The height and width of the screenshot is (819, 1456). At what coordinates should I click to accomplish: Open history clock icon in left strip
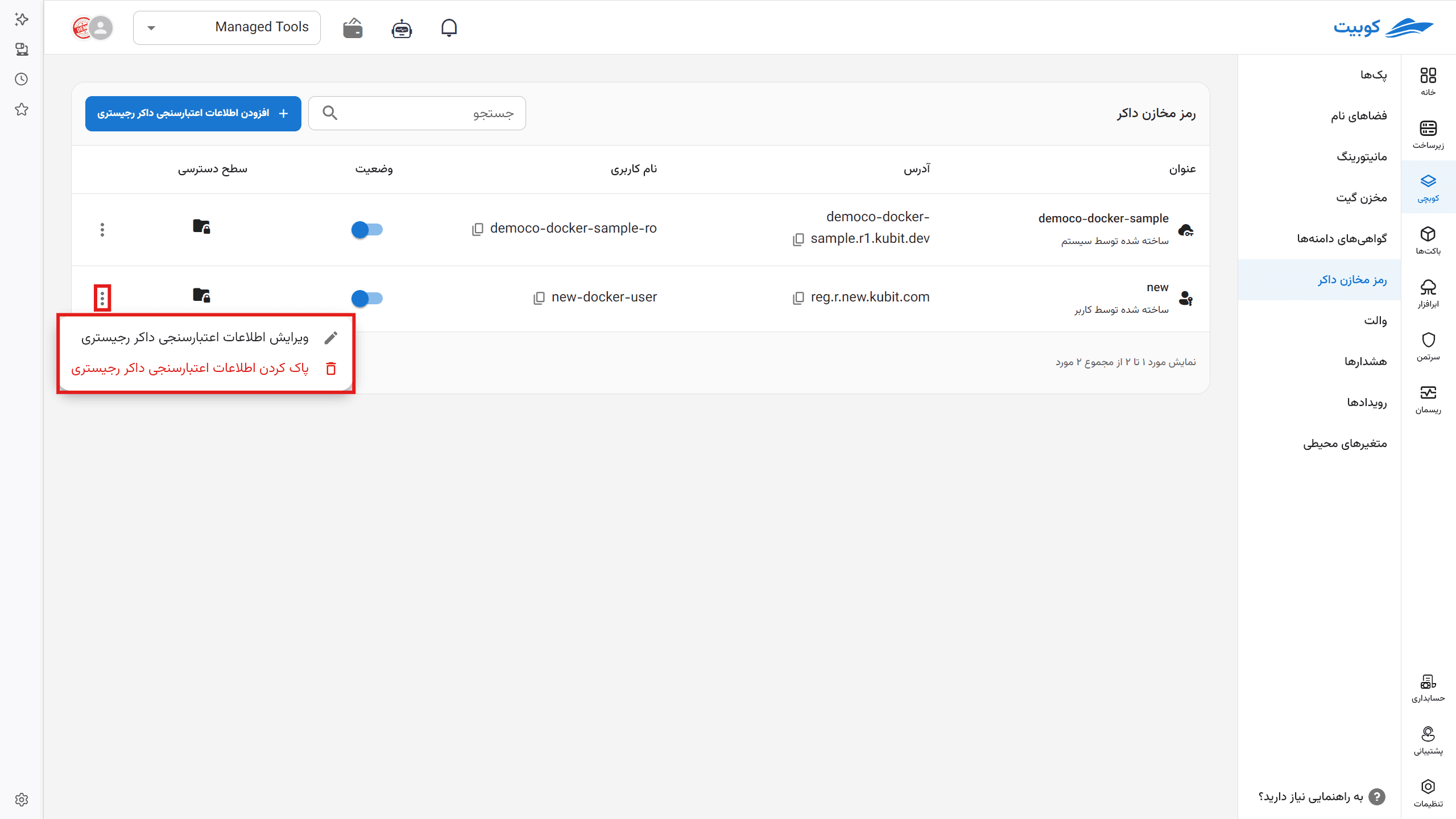coord(22,79)
